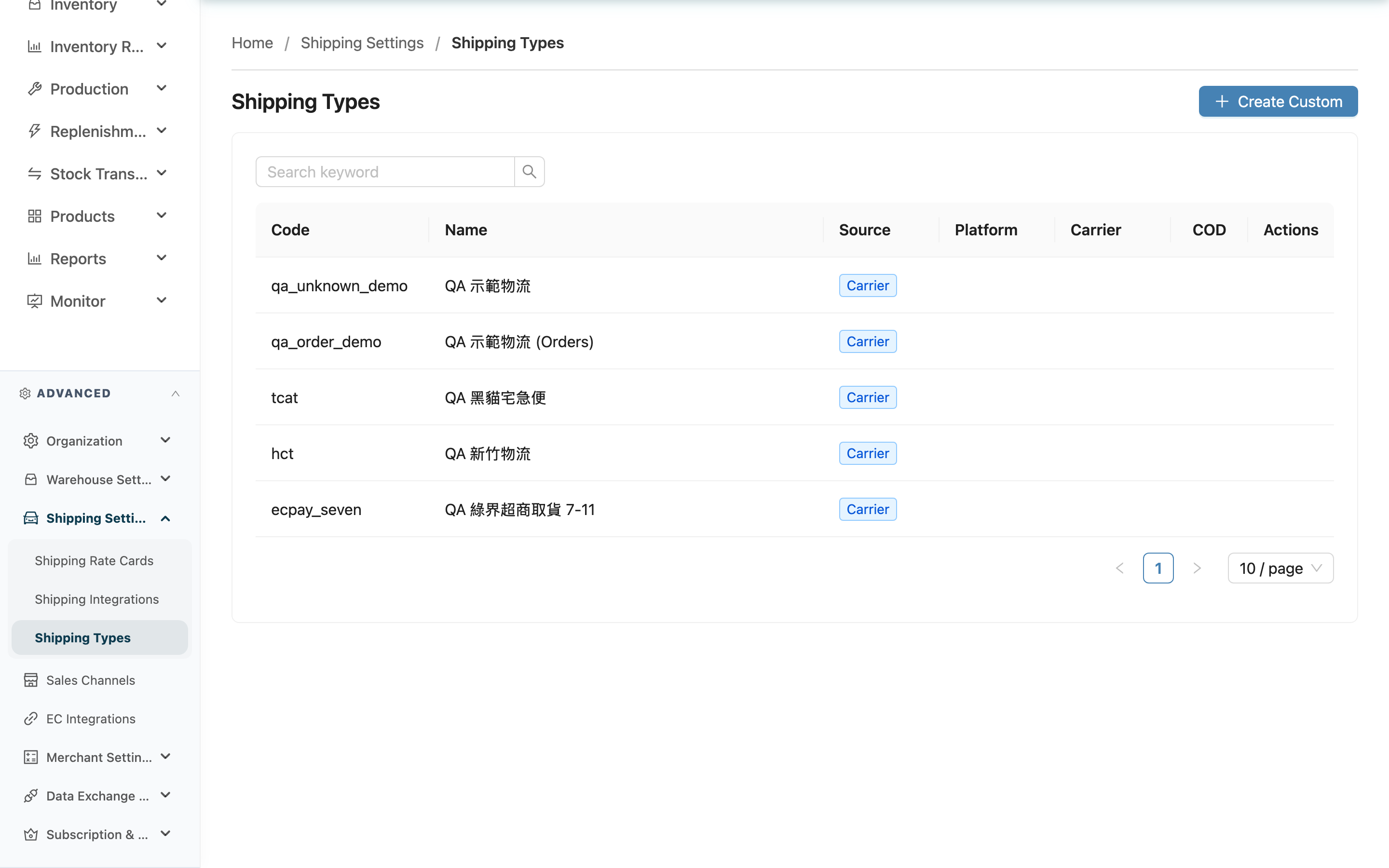Collapse the Shipping Settings submenu chevron
This screenshot has width=1389, height=868.
[165, 518]
